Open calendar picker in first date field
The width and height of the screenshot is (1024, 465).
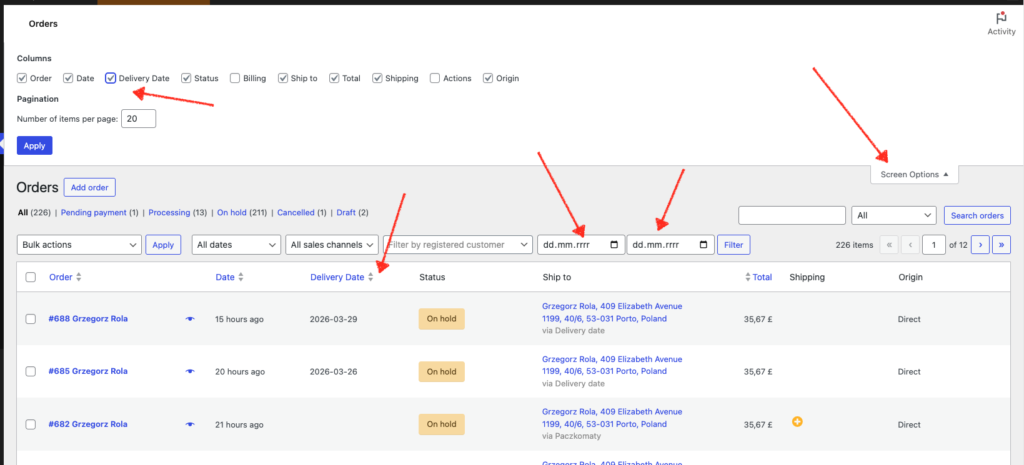point(613,245)
